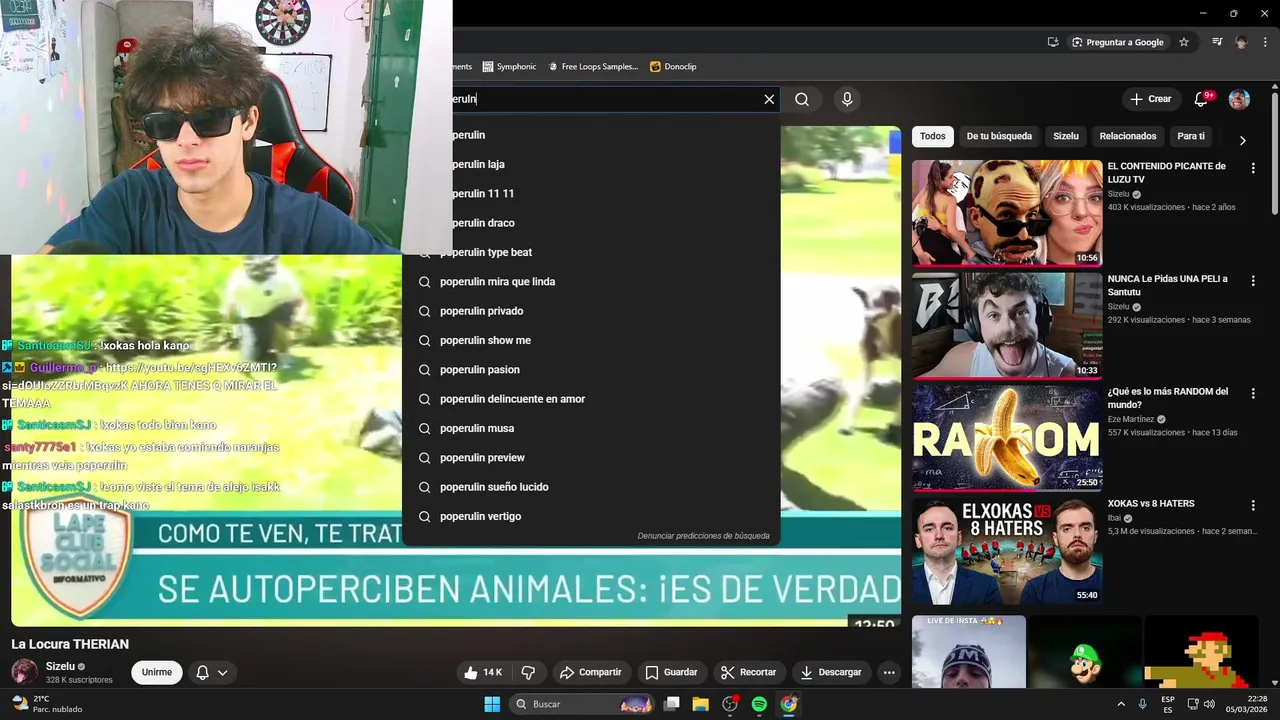Select the Todos filter chip

(932, 136)
